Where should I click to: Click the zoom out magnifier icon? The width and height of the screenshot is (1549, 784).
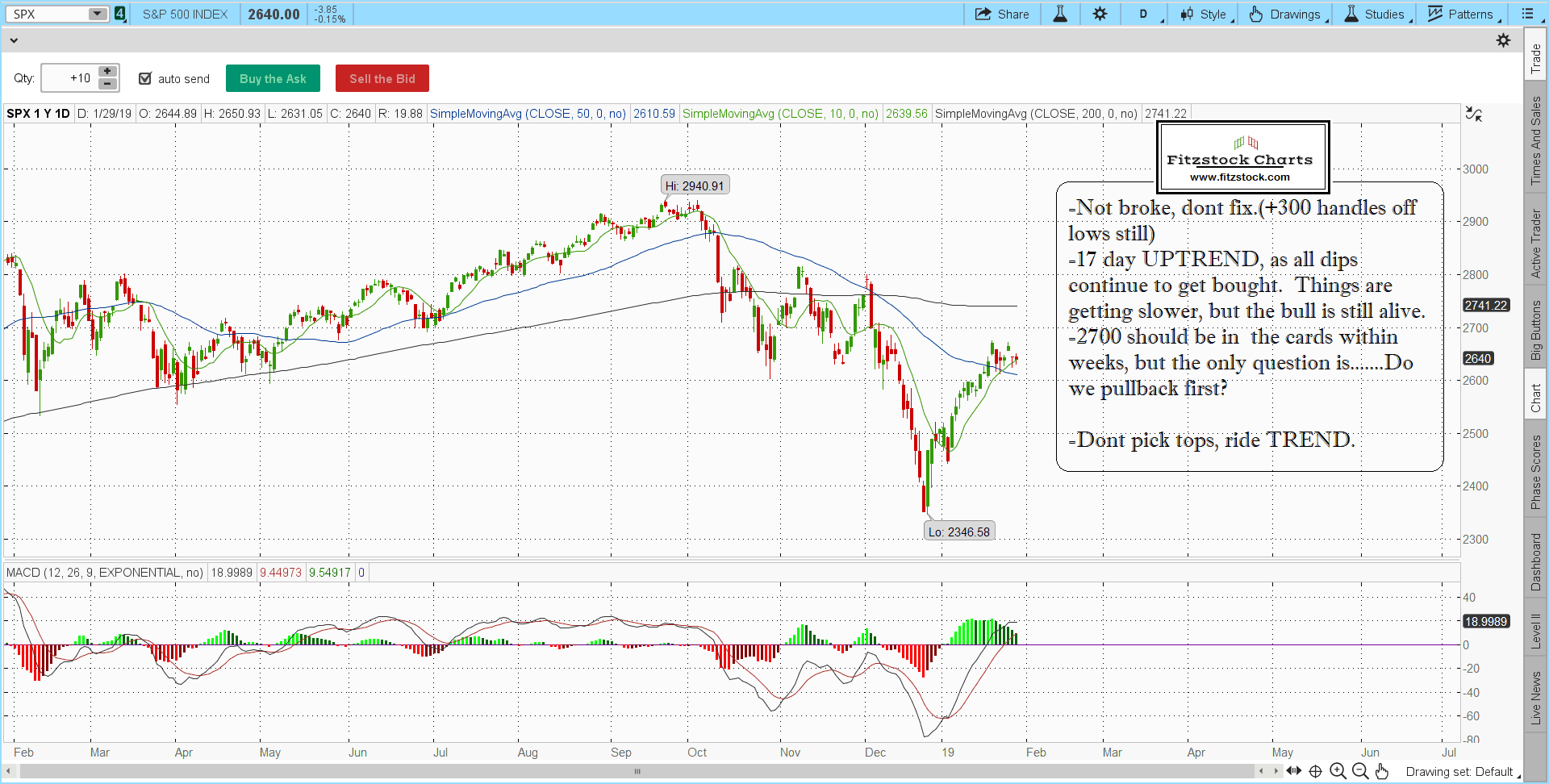point(1360,771)
